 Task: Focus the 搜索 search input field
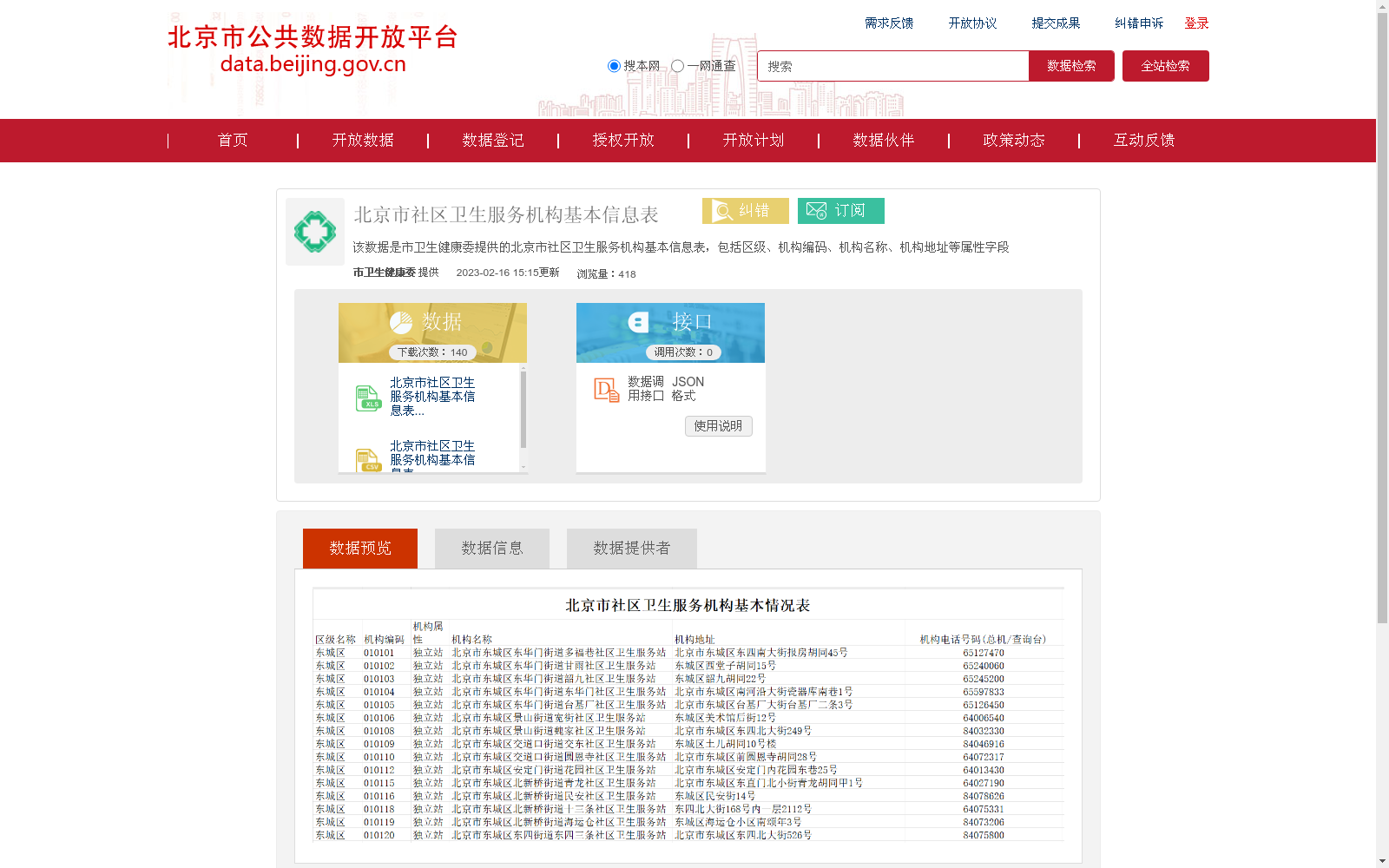pyautogui.click(x=893, y=66)
